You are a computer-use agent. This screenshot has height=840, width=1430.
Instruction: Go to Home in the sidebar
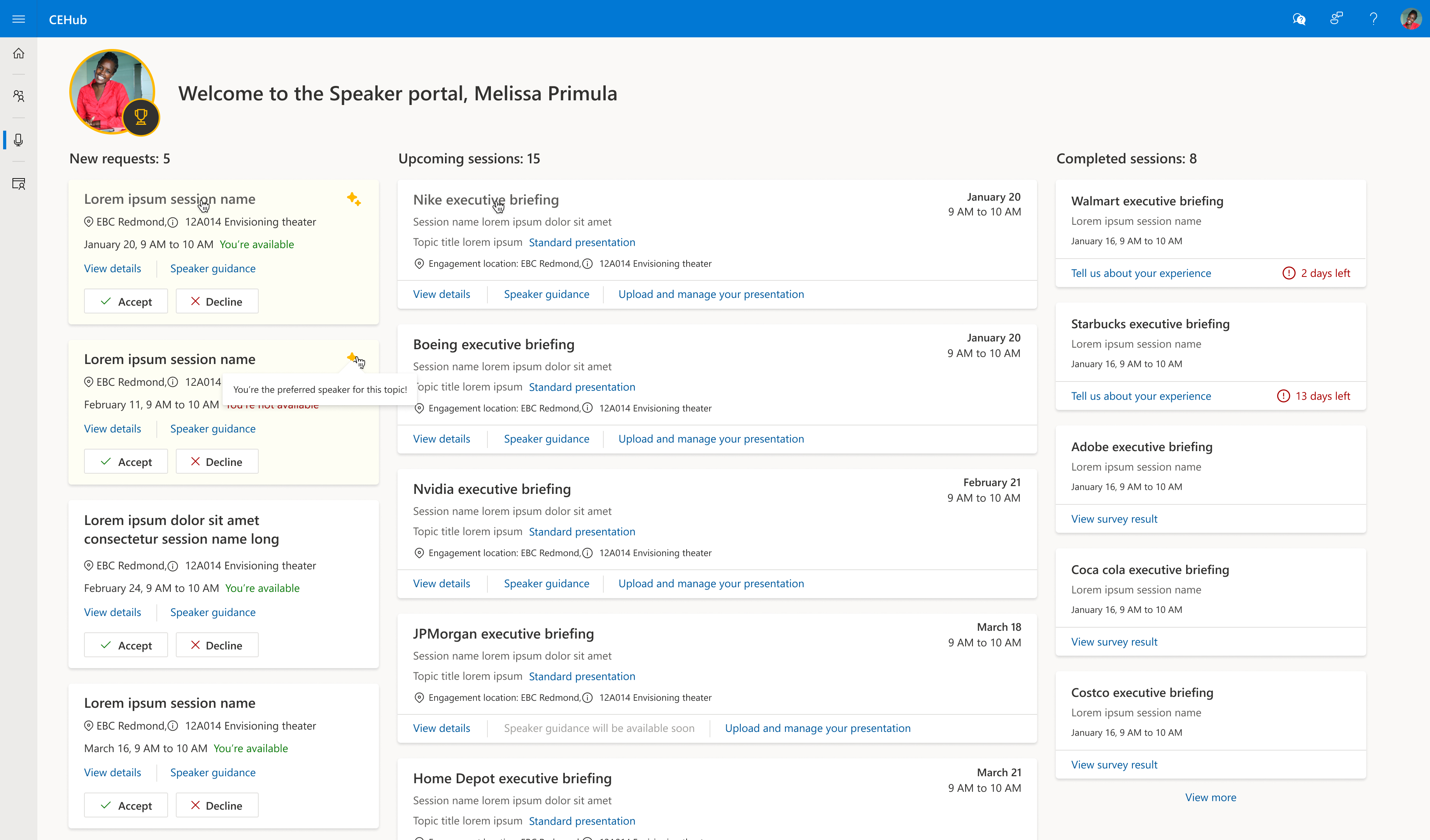pyautogui.click(x=19, y=53)
